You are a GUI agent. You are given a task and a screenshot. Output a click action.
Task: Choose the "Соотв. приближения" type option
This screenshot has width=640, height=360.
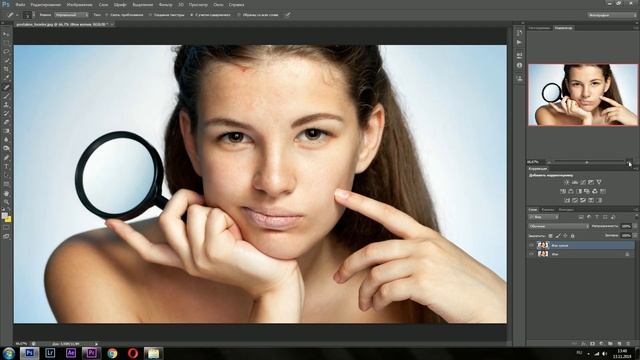tap(124, 15)
